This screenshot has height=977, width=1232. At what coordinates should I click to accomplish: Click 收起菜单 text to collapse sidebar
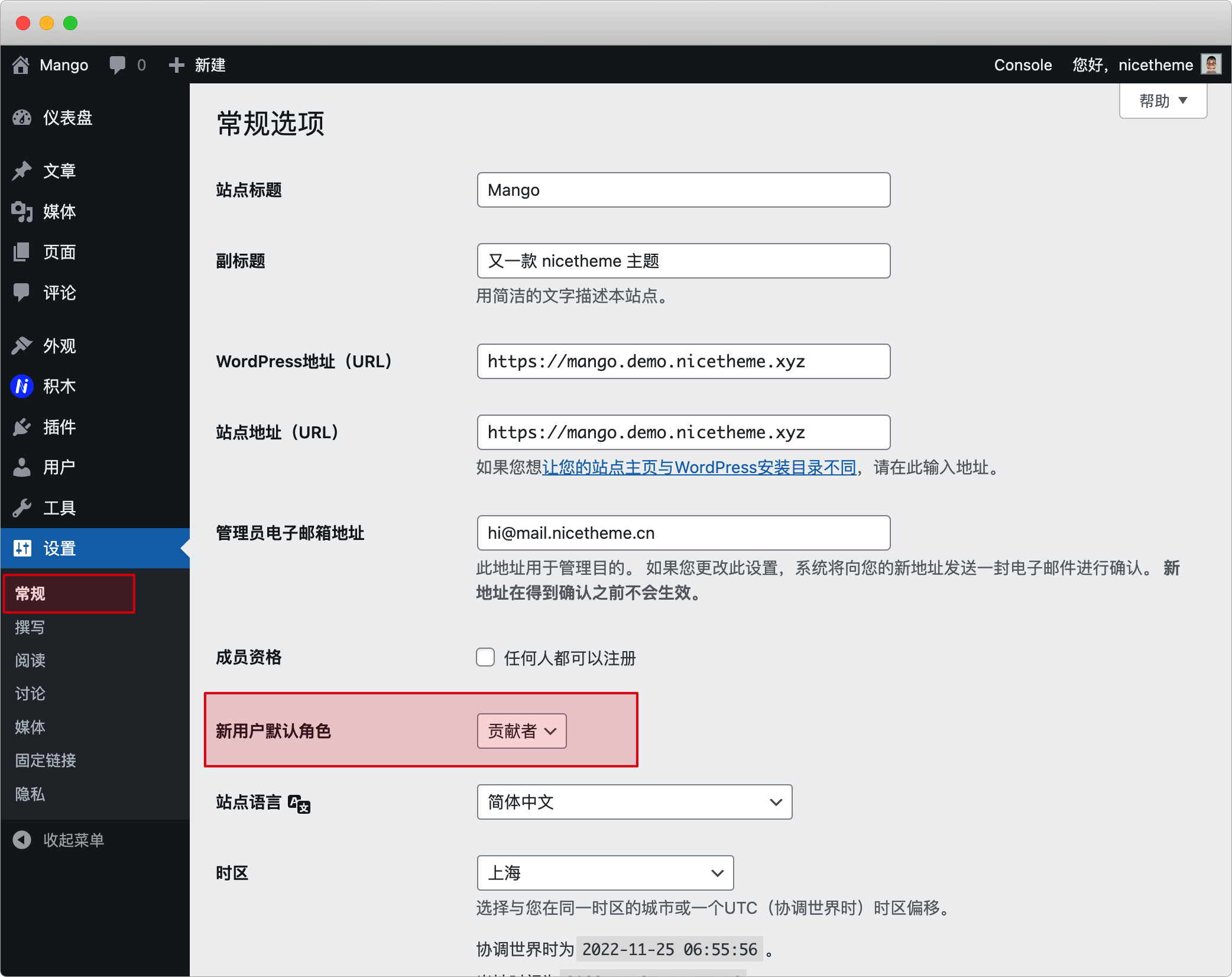(x=73, y=840)
